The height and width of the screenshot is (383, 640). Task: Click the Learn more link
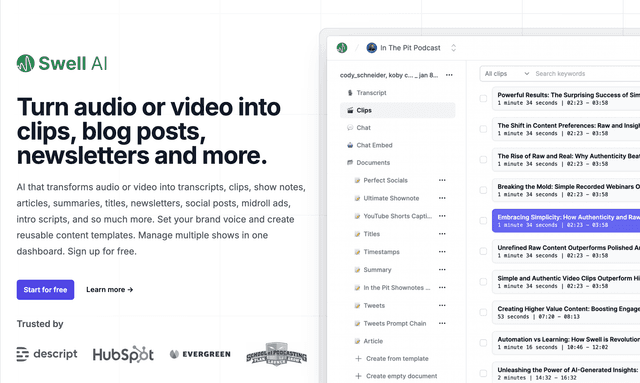(109, 289)
